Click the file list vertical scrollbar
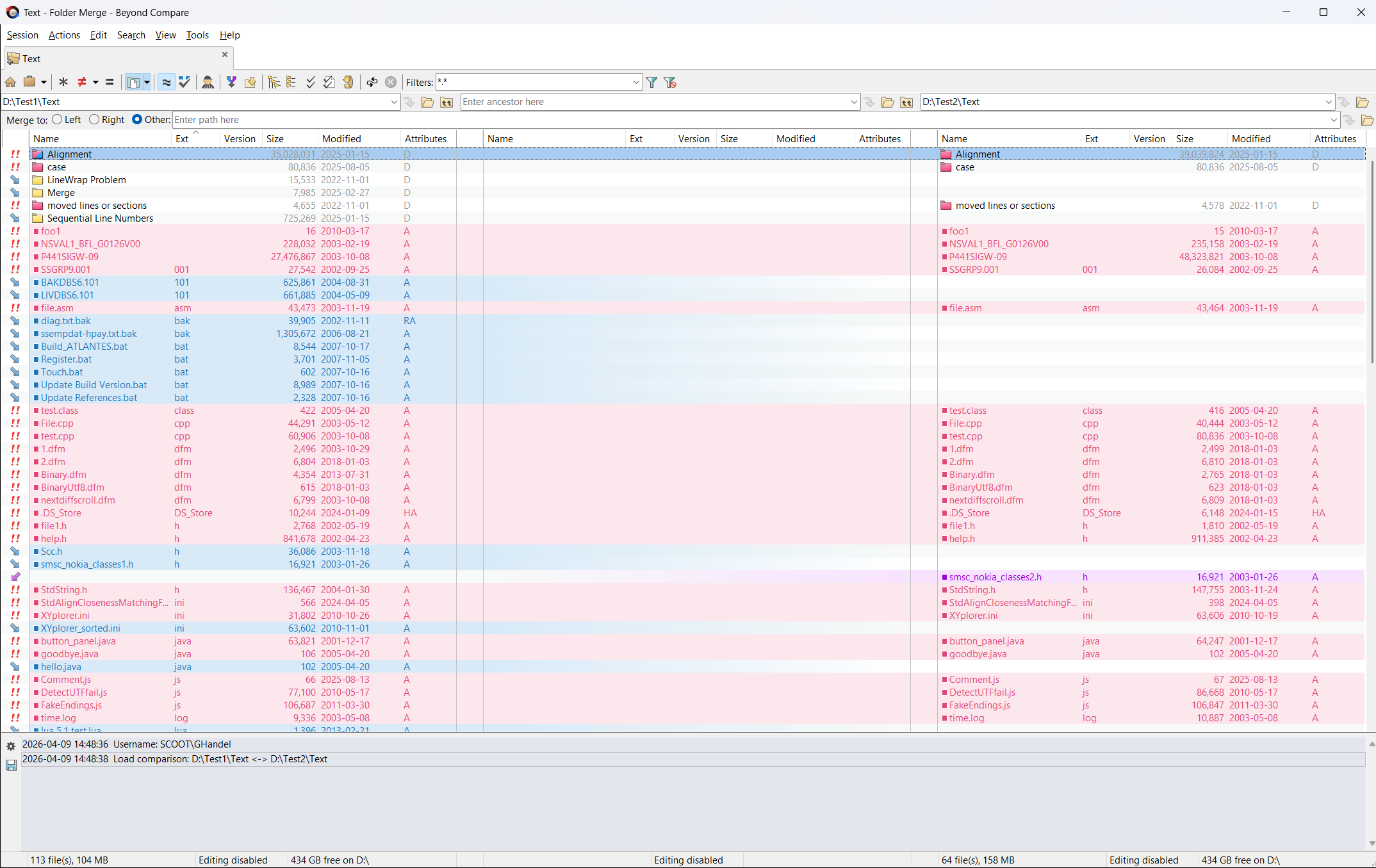The image size is (1376, 868). pyautogui.click(x=1371, y=263)
